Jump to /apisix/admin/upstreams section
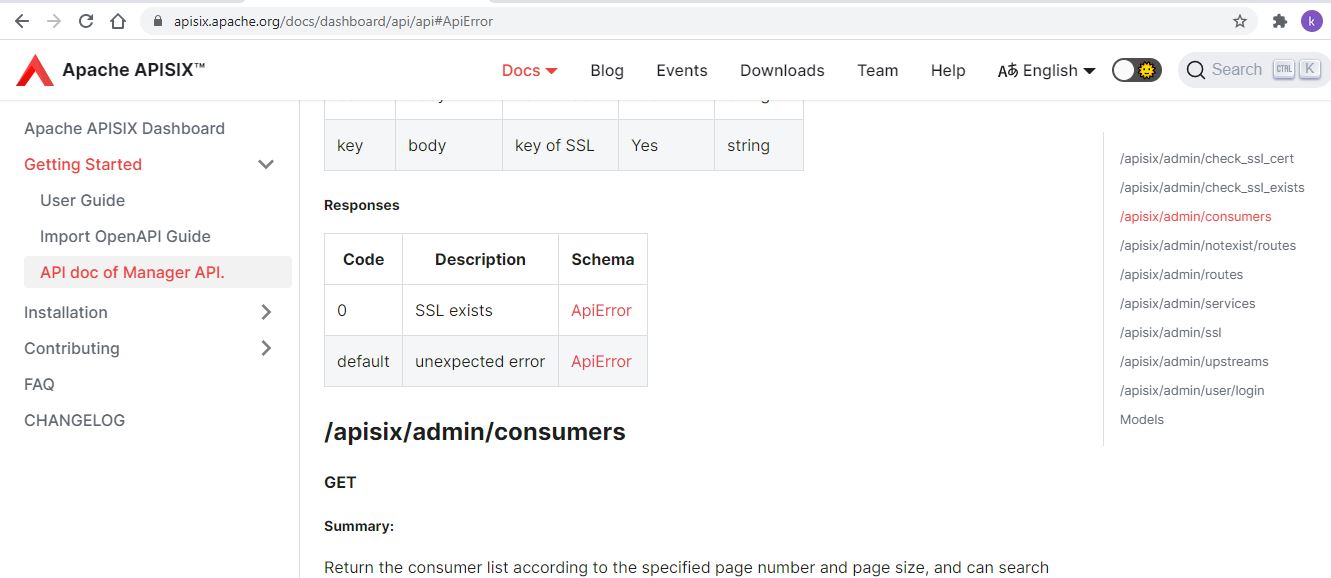The height and width of the screenshot is (578, 1331). point(1194,361)
